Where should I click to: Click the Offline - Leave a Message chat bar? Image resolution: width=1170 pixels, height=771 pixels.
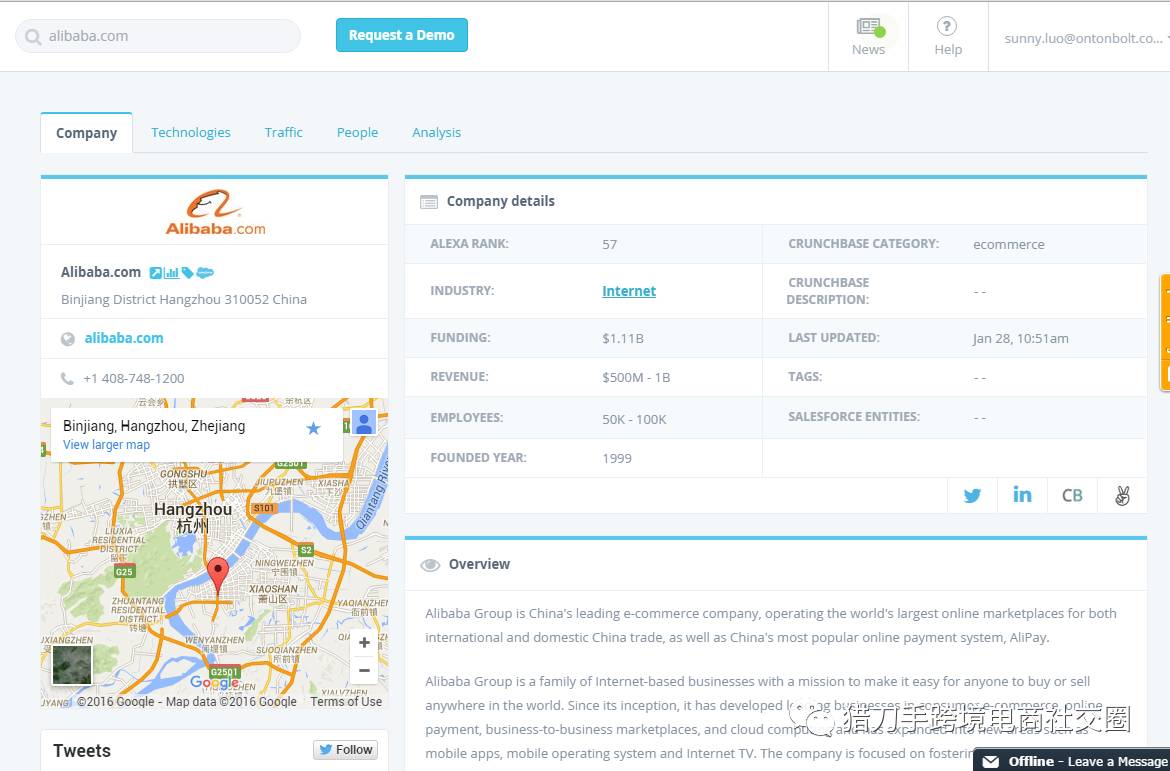click(x=1072, y=761)
